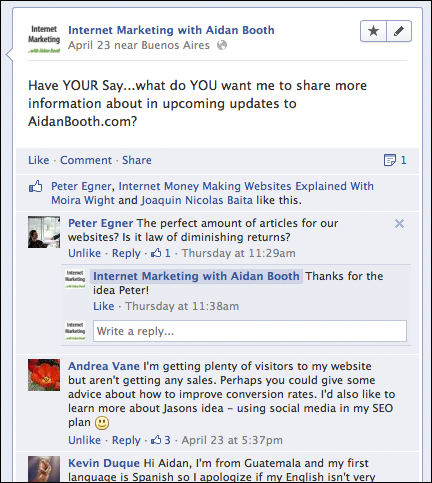Click the Write a reply text field
432x483 pixels.
[x=250, y=331]
